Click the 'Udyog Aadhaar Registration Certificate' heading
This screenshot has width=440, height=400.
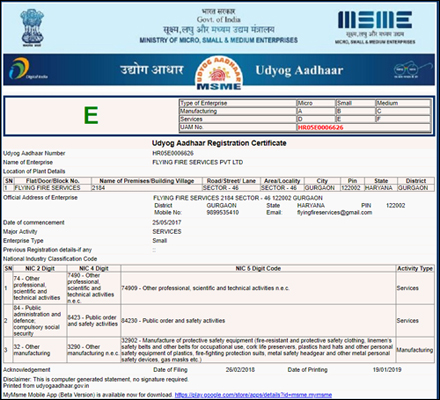[x=219, y=143]
